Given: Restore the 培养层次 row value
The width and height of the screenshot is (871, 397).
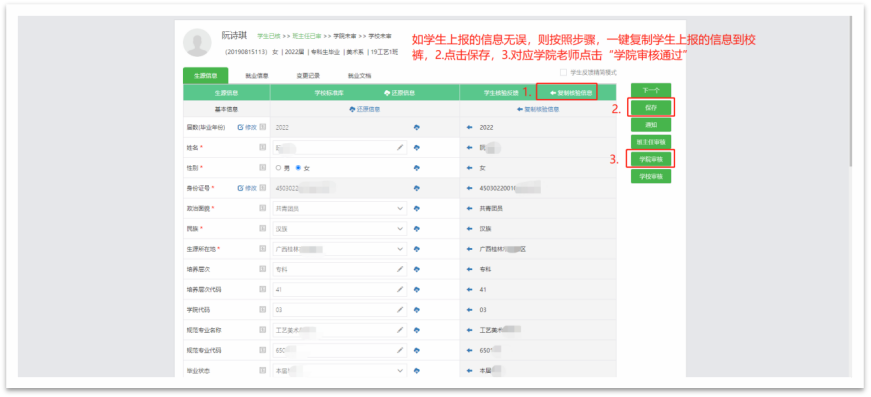Looking at the screenshot, I should point(417,269).
